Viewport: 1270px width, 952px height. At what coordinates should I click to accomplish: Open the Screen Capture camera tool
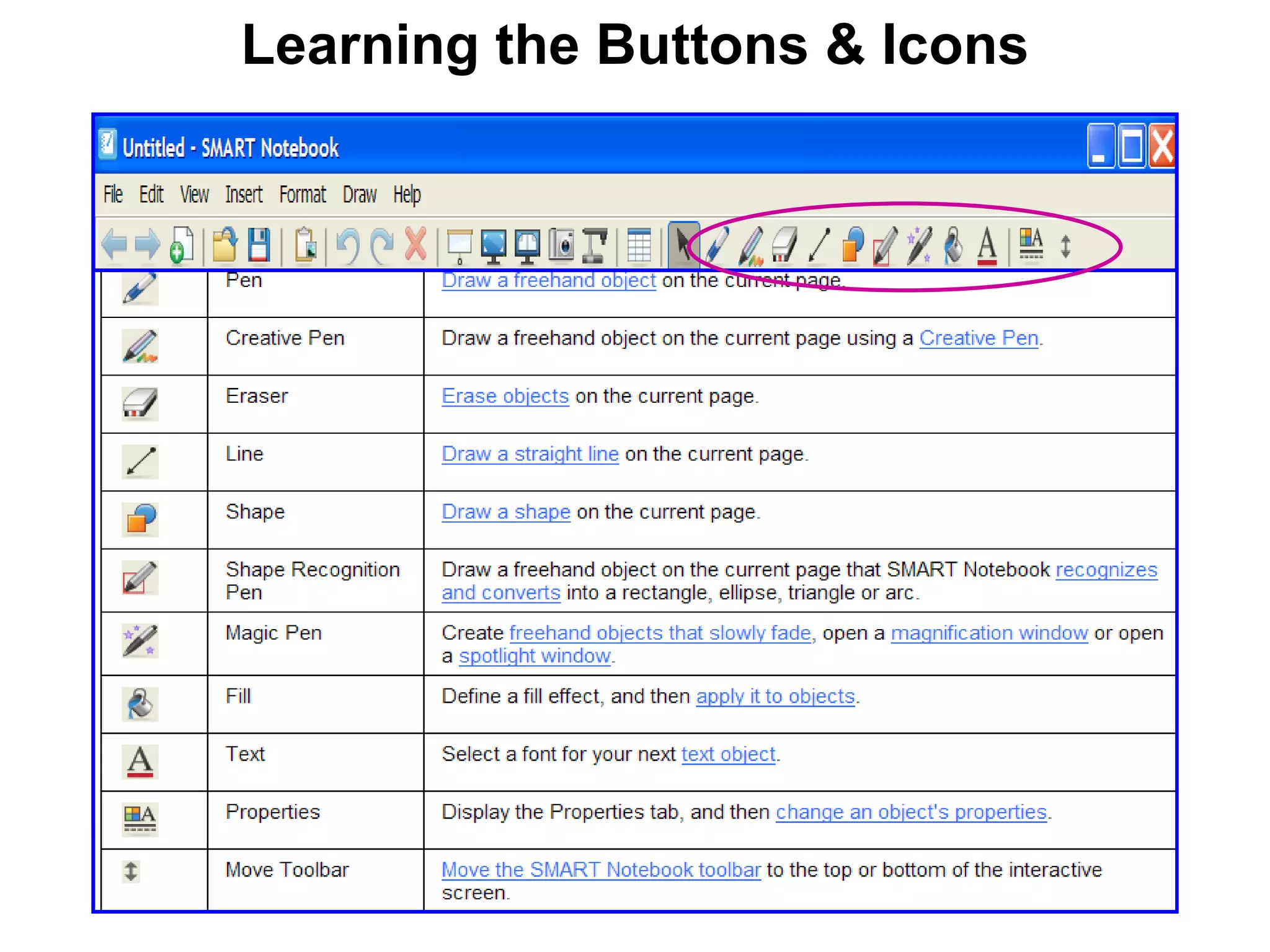click(x=562, y=245)
